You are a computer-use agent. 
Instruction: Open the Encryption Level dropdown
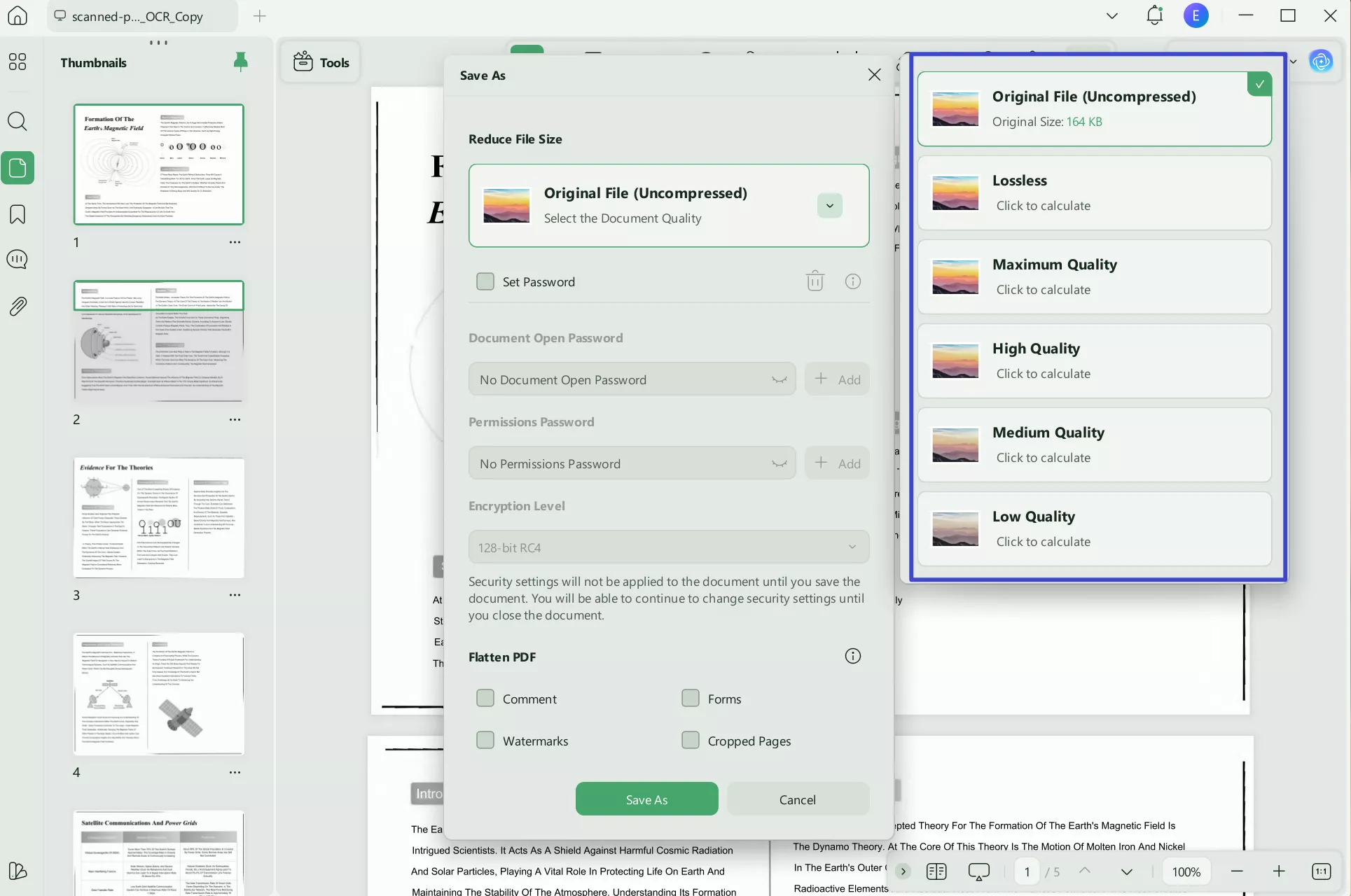click(852, 547)
